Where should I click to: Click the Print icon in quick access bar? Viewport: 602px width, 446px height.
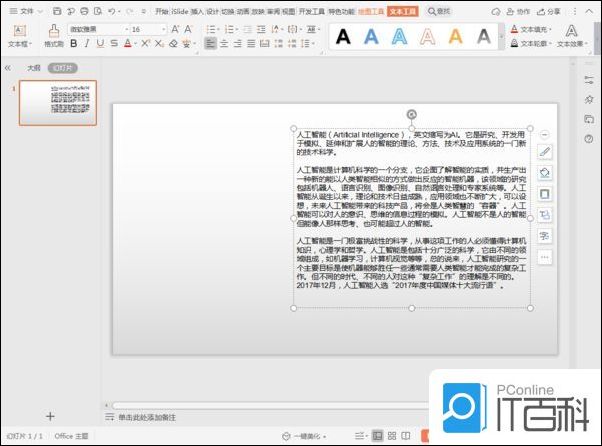84,12
